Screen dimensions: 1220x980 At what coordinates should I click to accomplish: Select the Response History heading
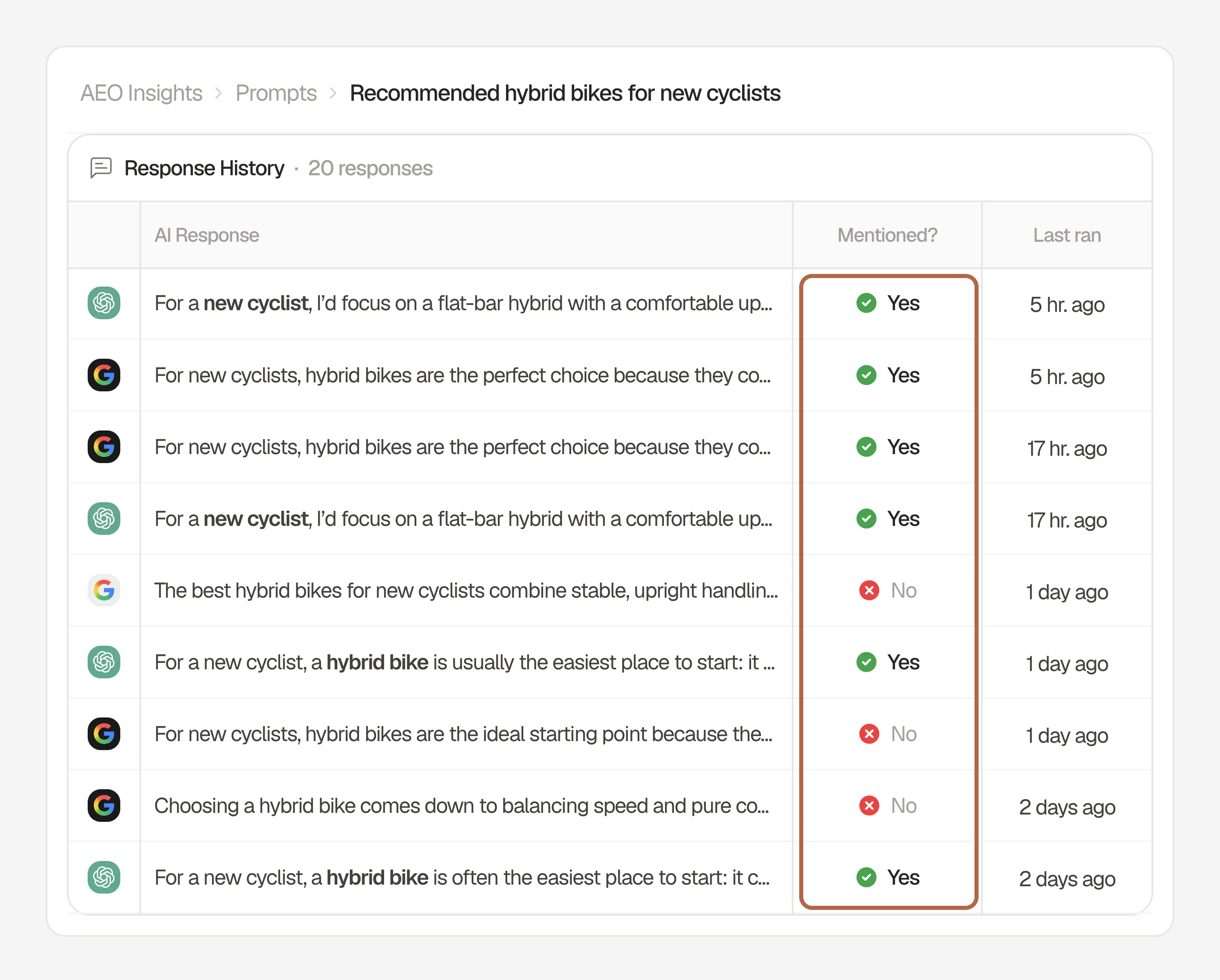pos(204,168)
